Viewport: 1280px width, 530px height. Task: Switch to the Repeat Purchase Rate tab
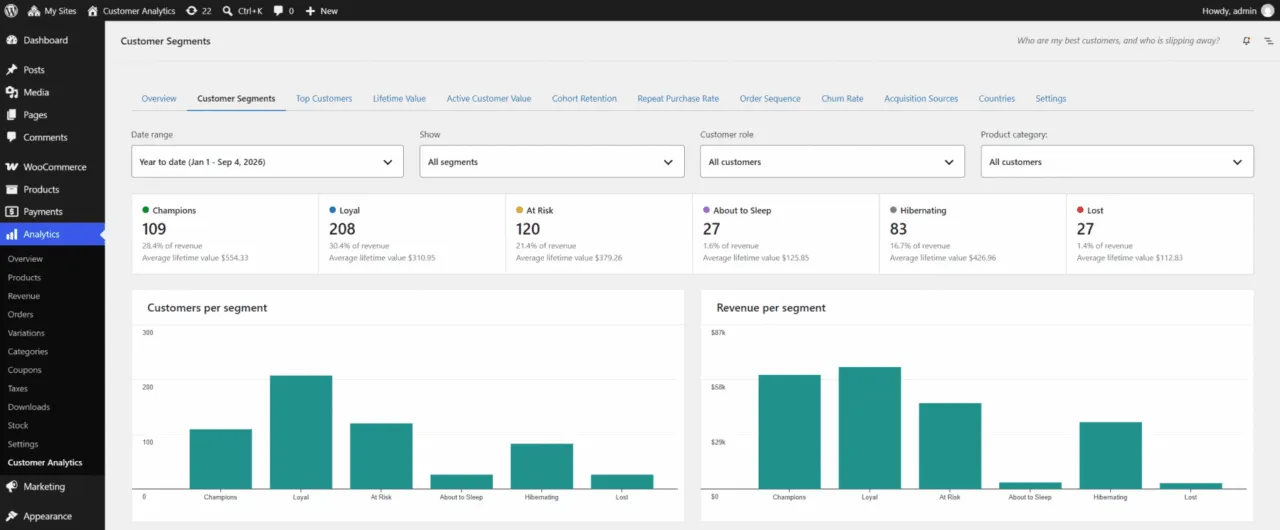point(678,98)
